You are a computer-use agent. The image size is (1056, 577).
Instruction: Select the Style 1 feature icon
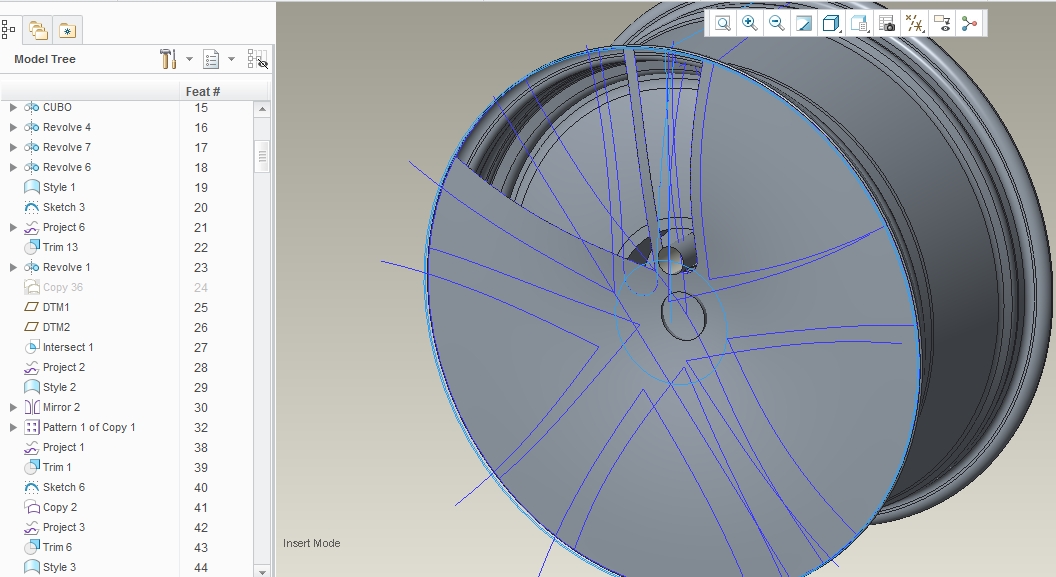tap(32, 187)
